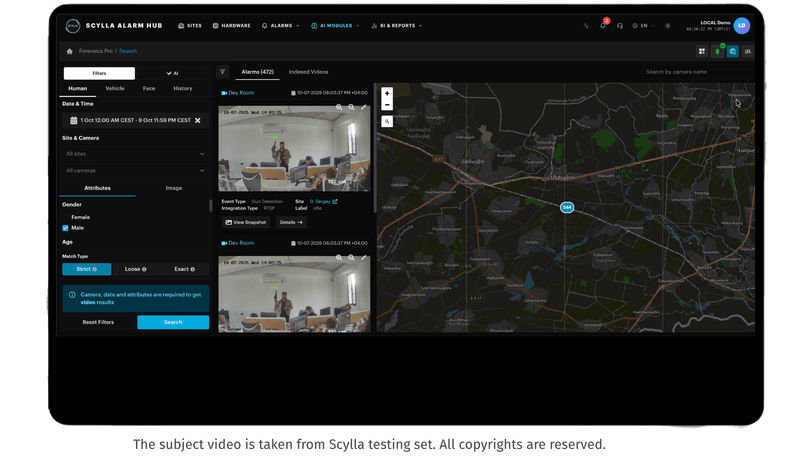The height and width of the screenshot is (462, 812).
Task: Expand the Alarms dropdown menu
Action: (x=280, y=25)
